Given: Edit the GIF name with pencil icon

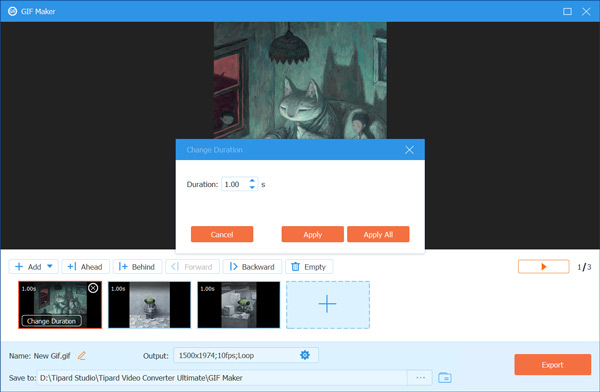Looking at the screenshot, I should click(x=82, y=356).
